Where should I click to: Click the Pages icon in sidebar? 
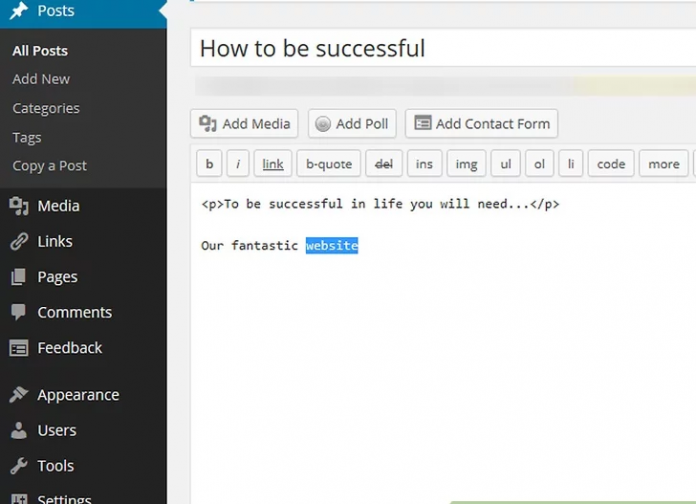tap(19, 277)
